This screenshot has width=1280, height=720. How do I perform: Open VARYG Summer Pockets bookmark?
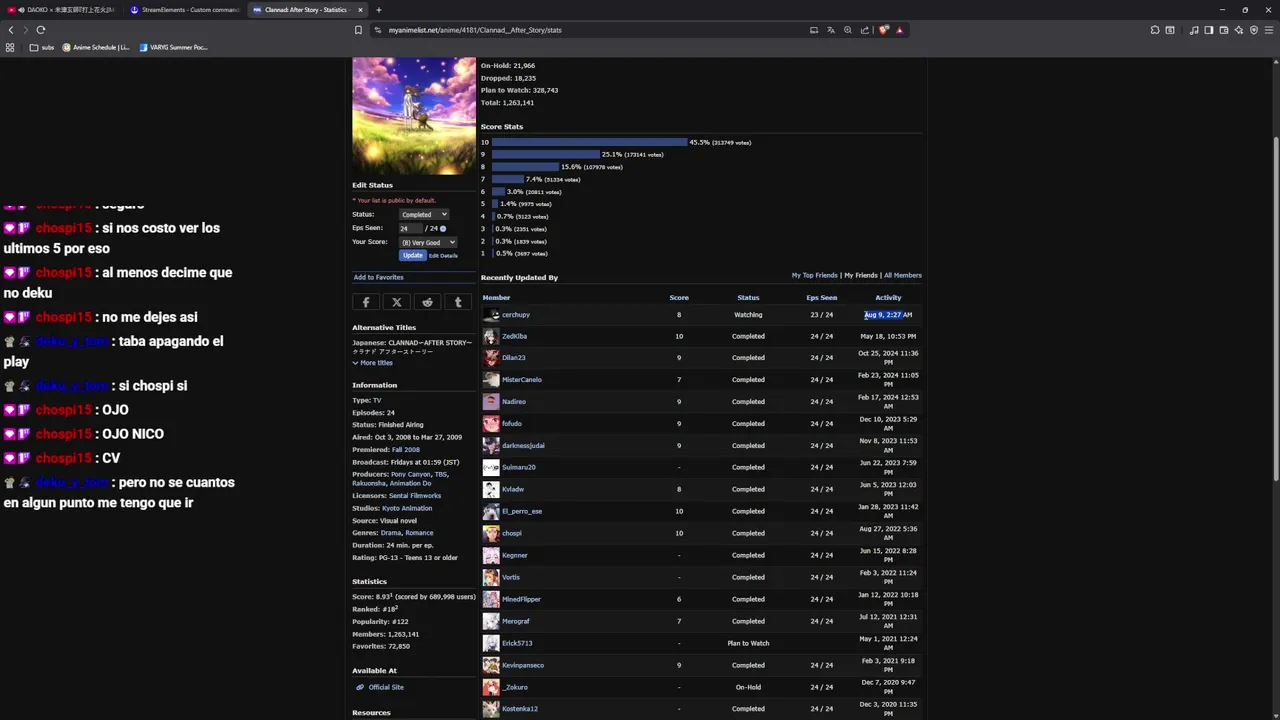coord(173,47)
